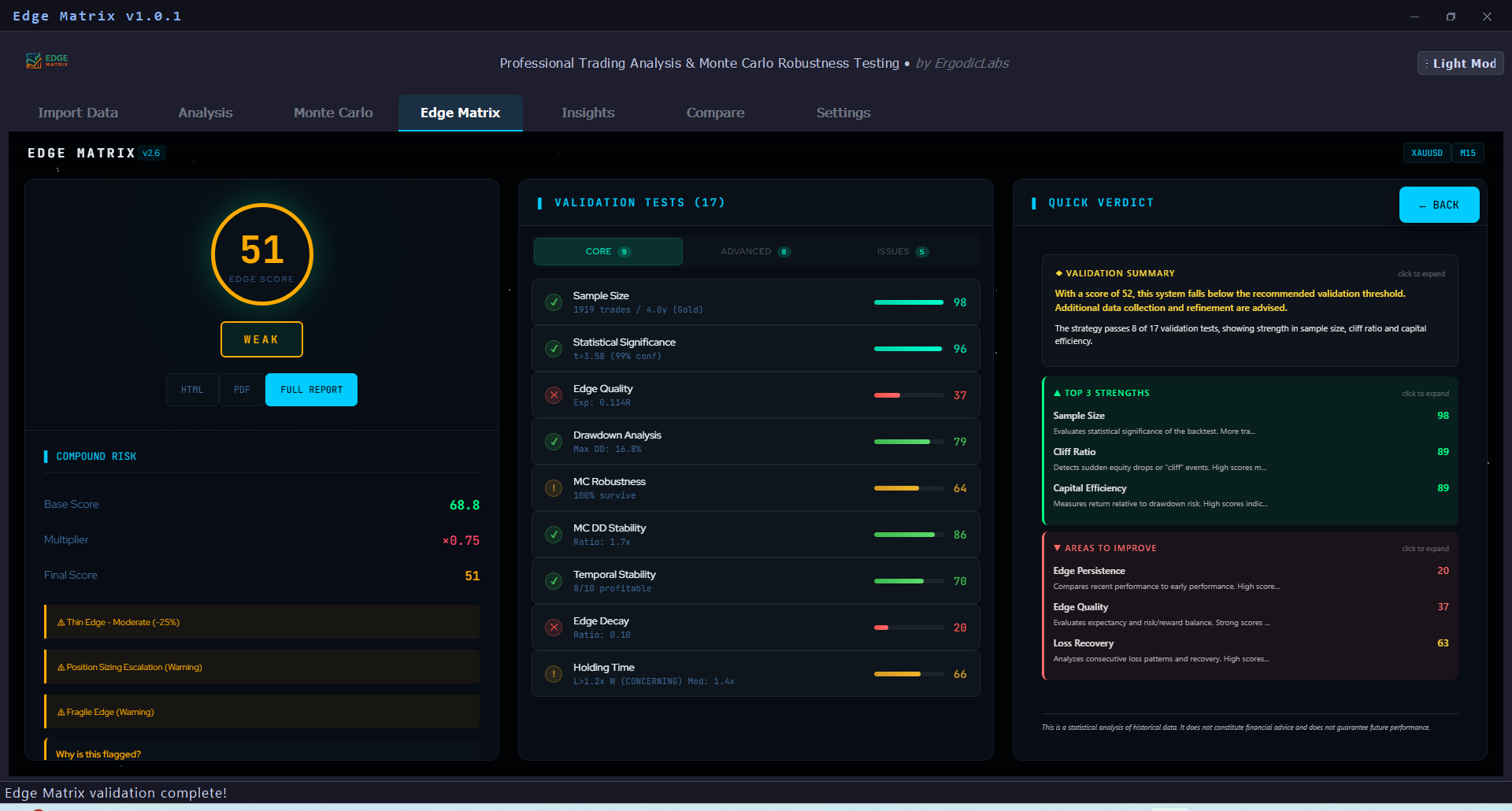
Task: Click the Edge Decay score bar
Action: point(909,628)
